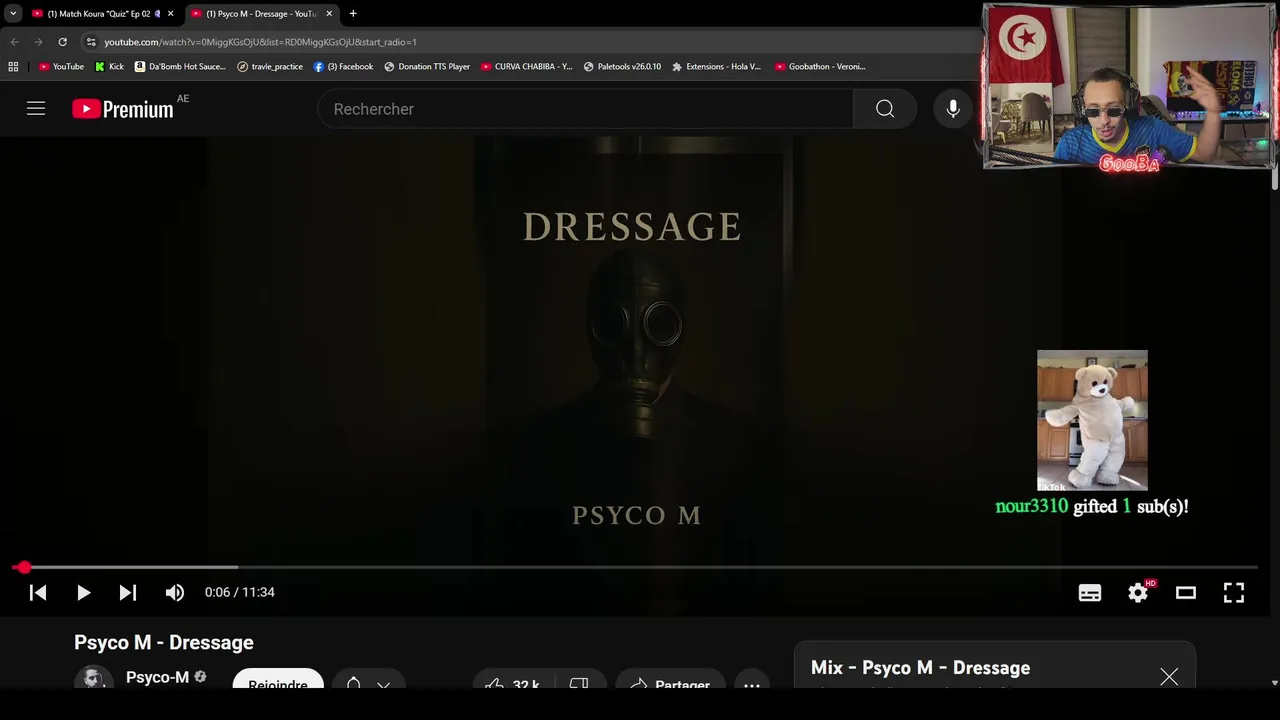
Task: Open Extensions - Hola bookmark
Action: 716,67
